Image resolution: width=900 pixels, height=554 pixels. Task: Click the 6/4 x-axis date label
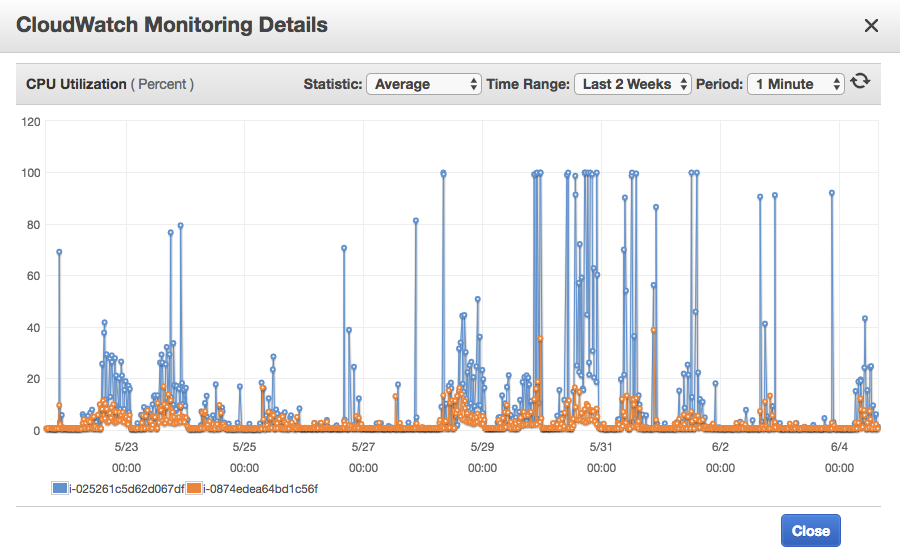[839, 447]
